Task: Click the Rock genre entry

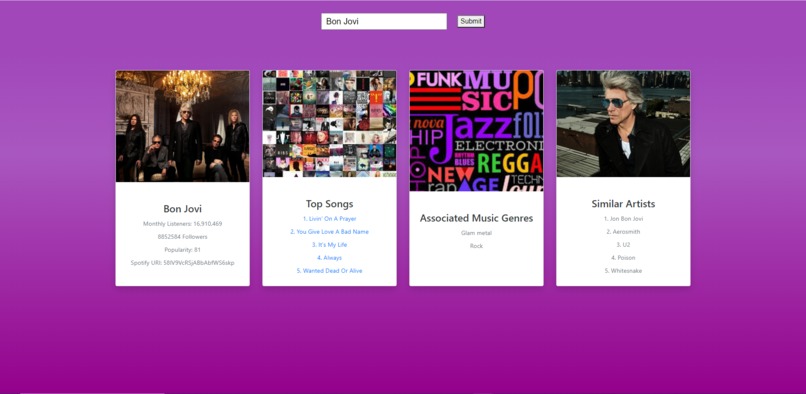Action: coord(477,246)
